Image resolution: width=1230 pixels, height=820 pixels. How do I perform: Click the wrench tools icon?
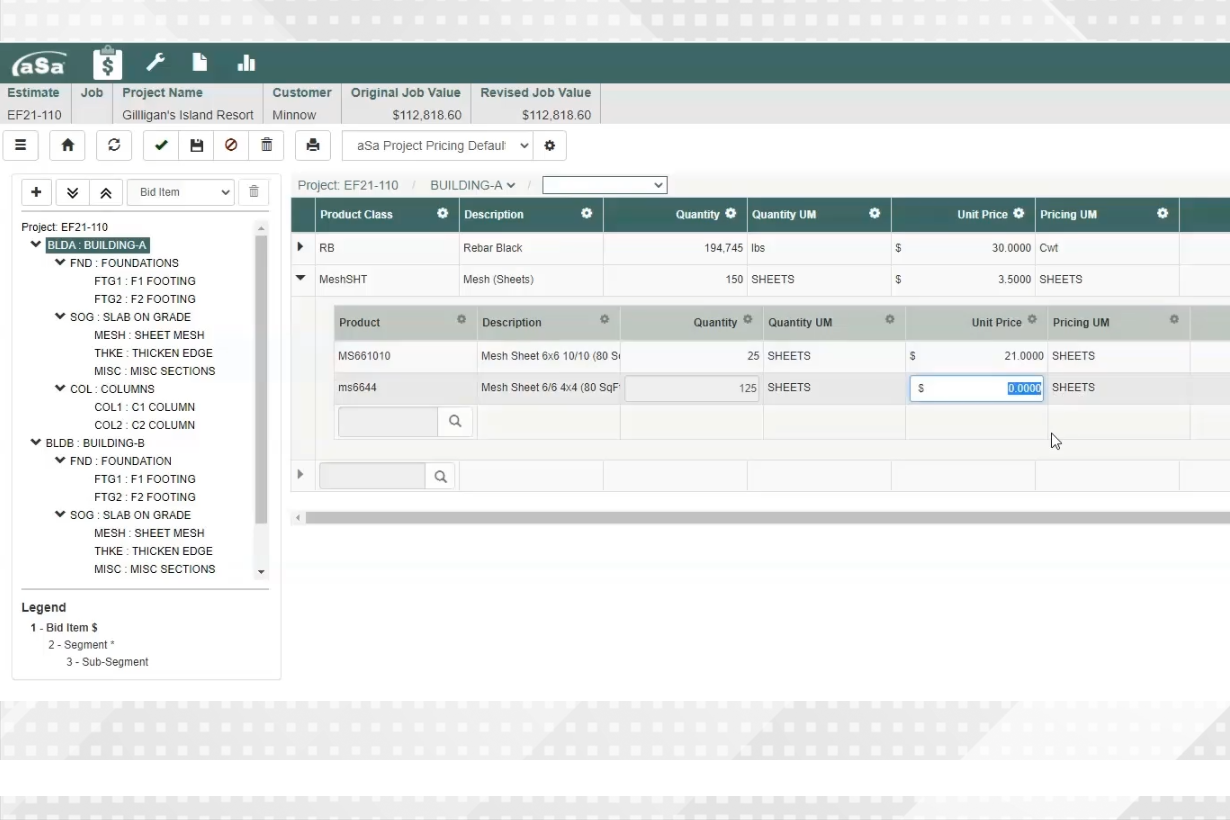click(x=155, y=63)
